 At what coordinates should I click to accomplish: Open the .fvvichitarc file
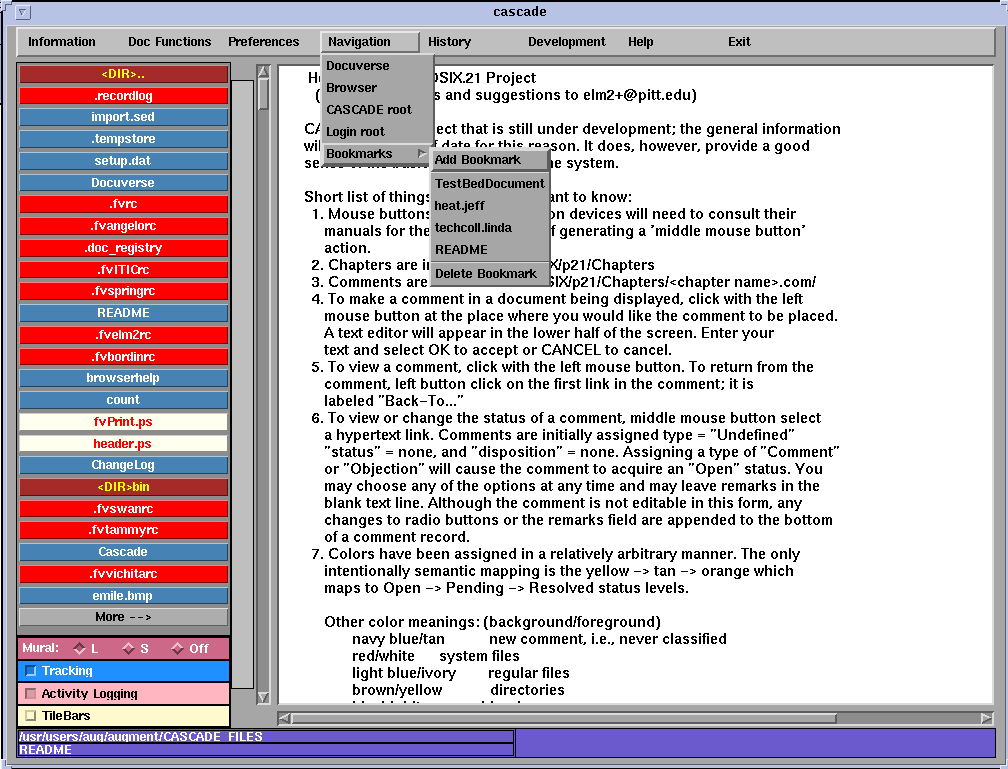(x=123, y=574)
